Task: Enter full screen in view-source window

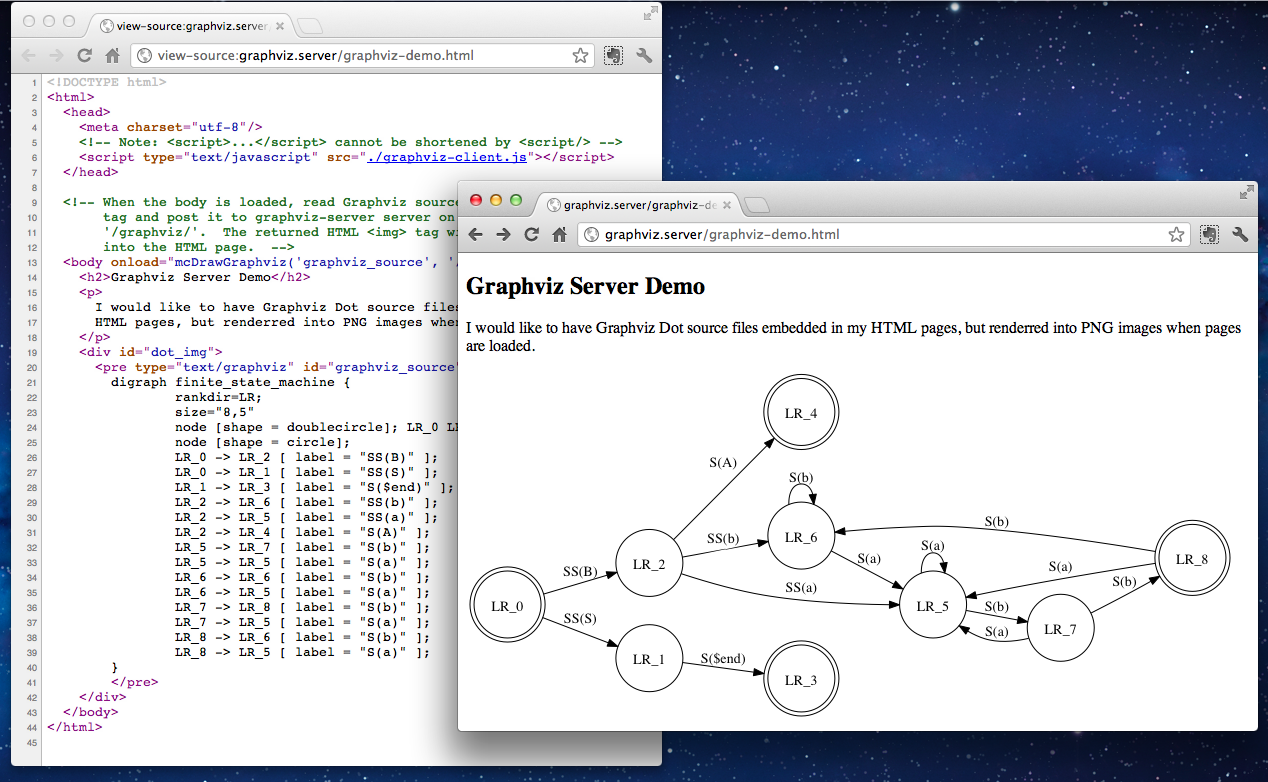Action: [x=650, y=13]
